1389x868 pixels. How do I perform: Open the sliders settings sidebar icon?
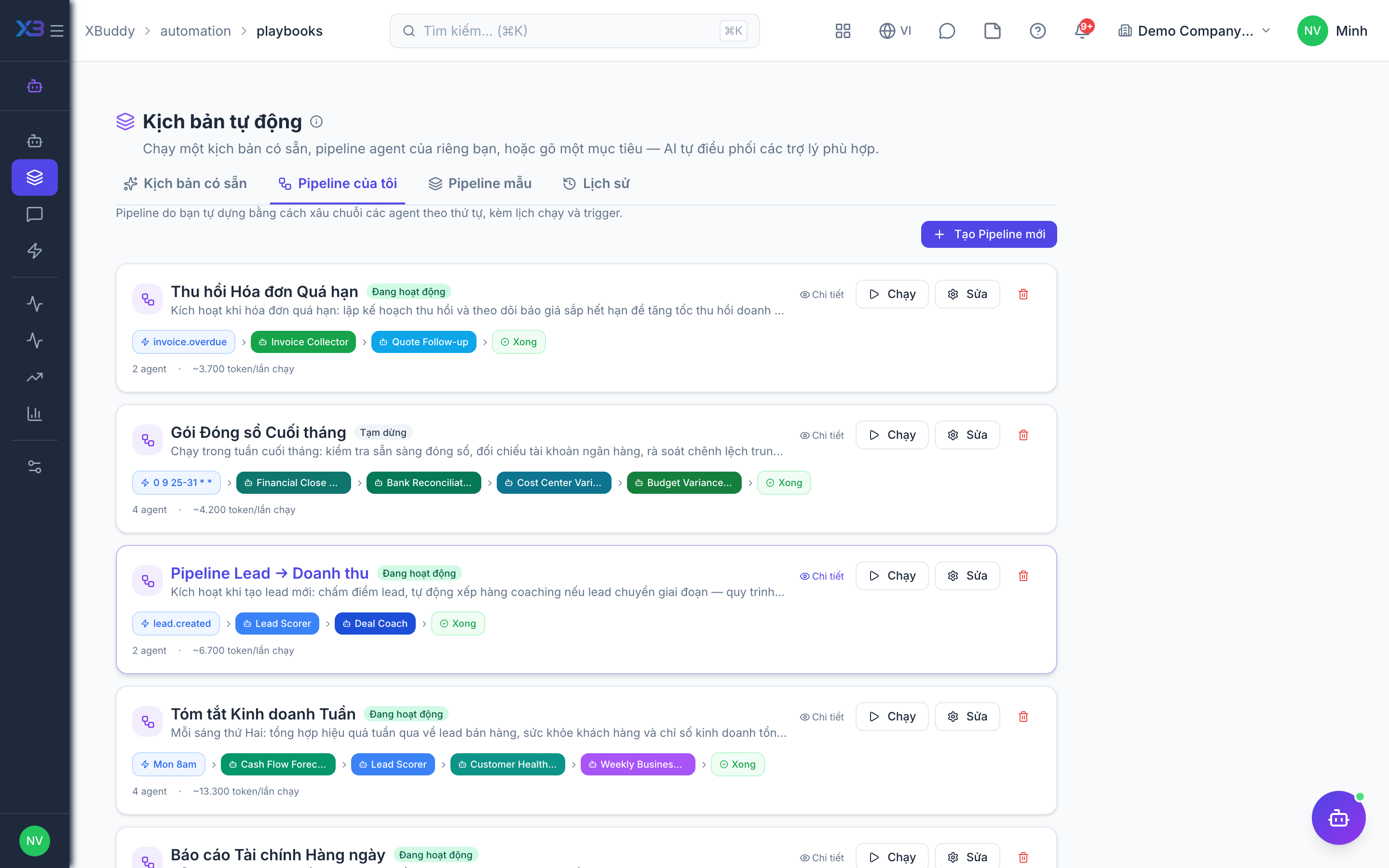point(34,467)
